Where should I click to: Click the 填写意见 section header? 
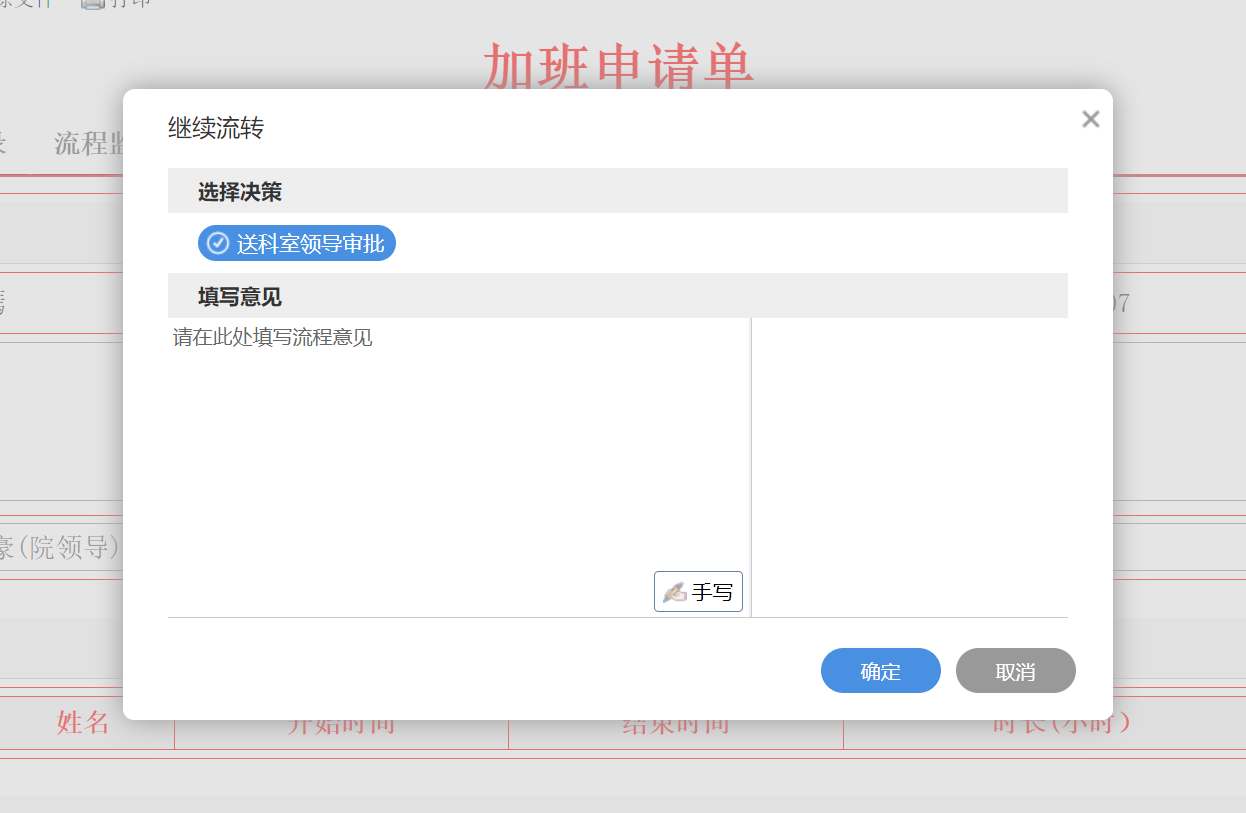pyautogui.click(x=239, y=297)
